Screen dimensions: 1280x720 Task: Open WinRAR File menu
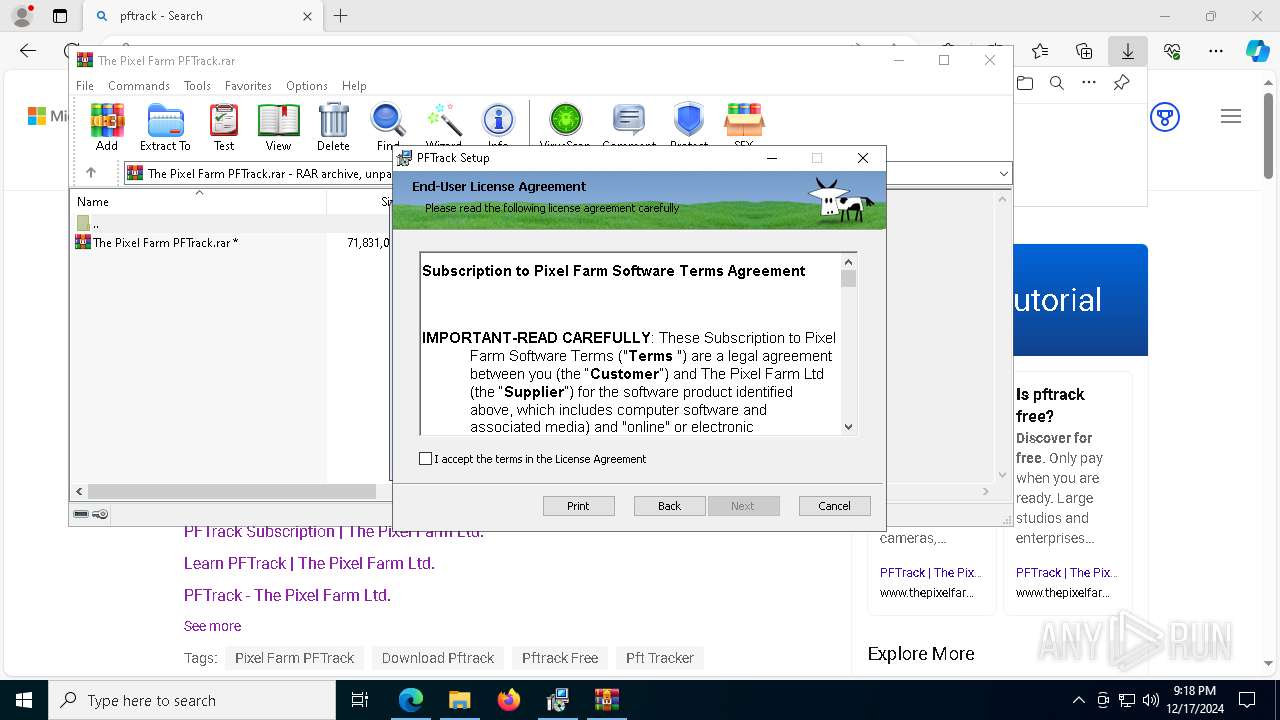85,86
